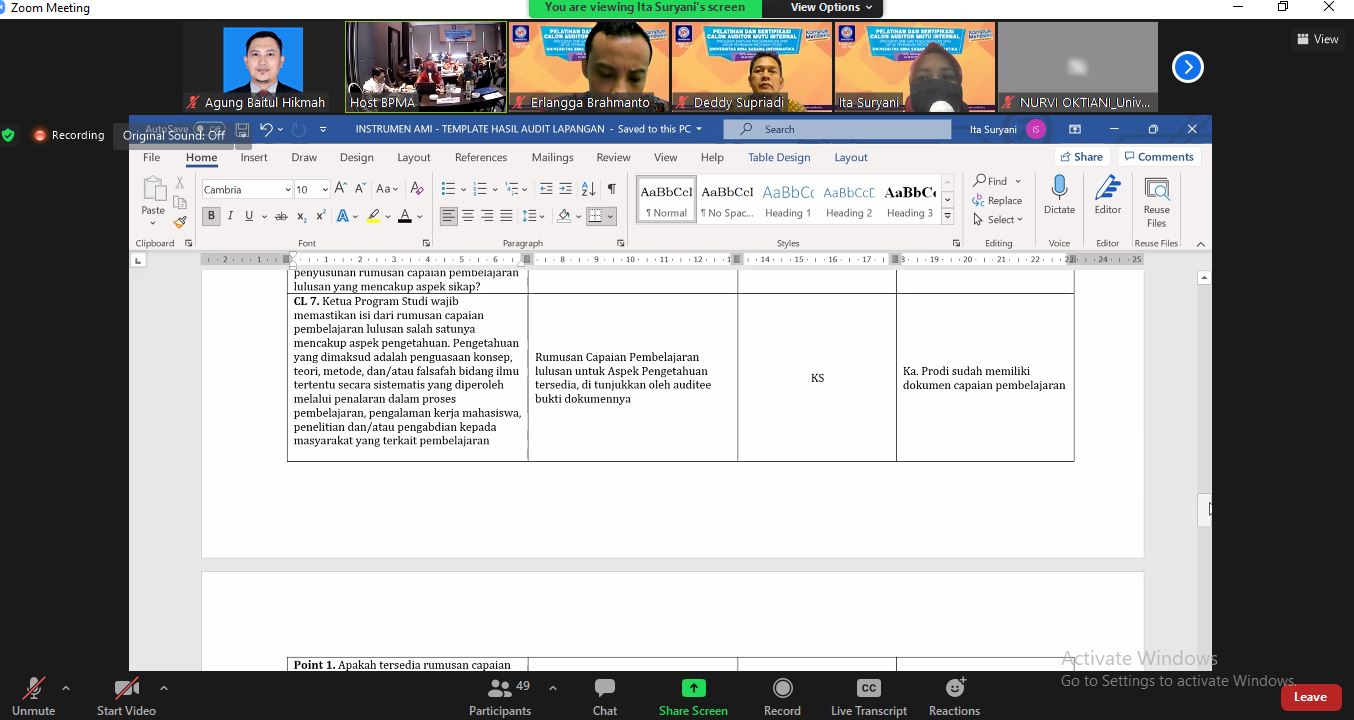Click the Cut scissors icon
This screenshot has height=720, width=1354.
pyautogui.click(x=180, y=183)
